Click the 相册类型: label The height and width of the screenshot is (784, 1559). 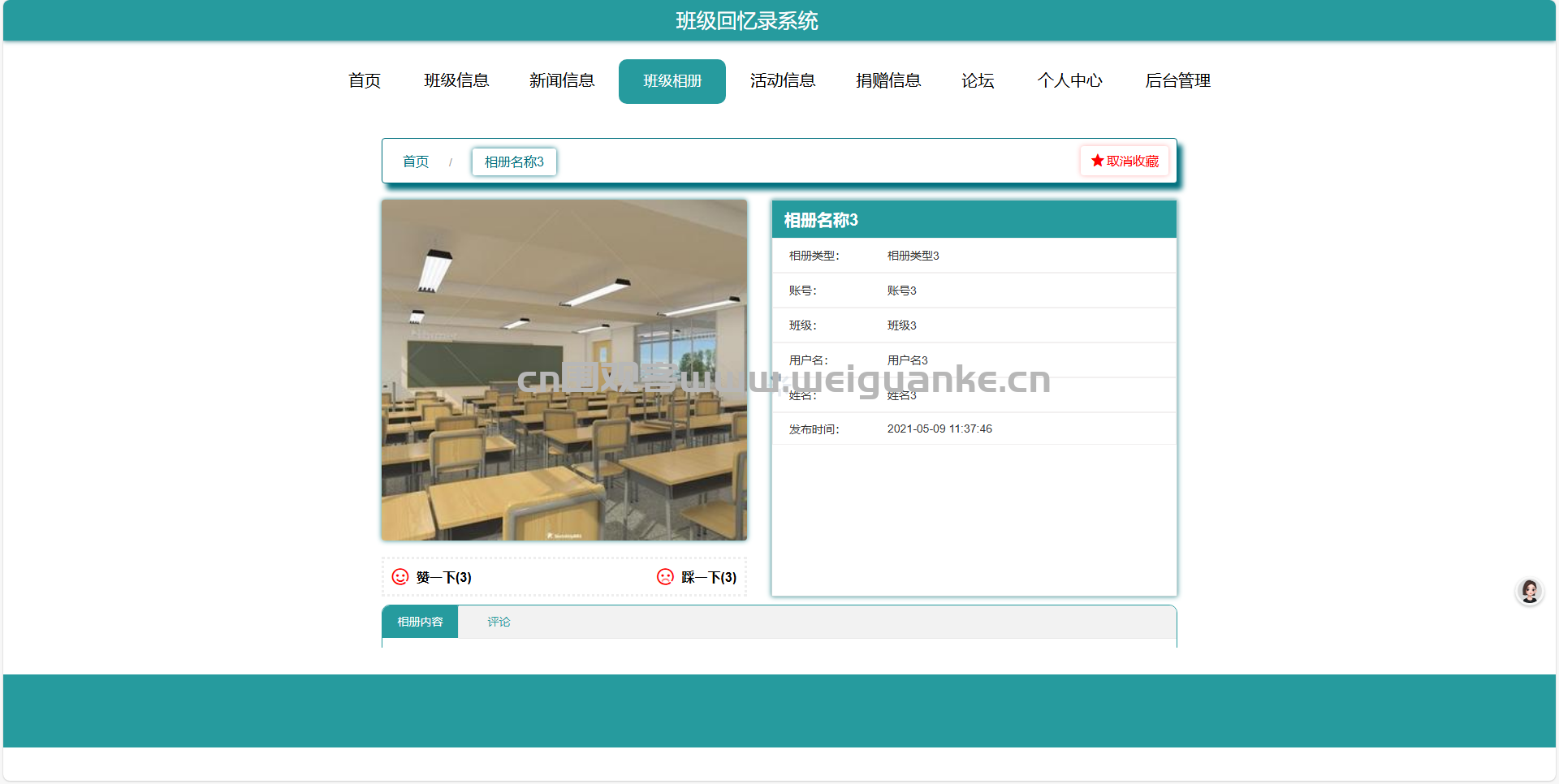coord(814,256)
